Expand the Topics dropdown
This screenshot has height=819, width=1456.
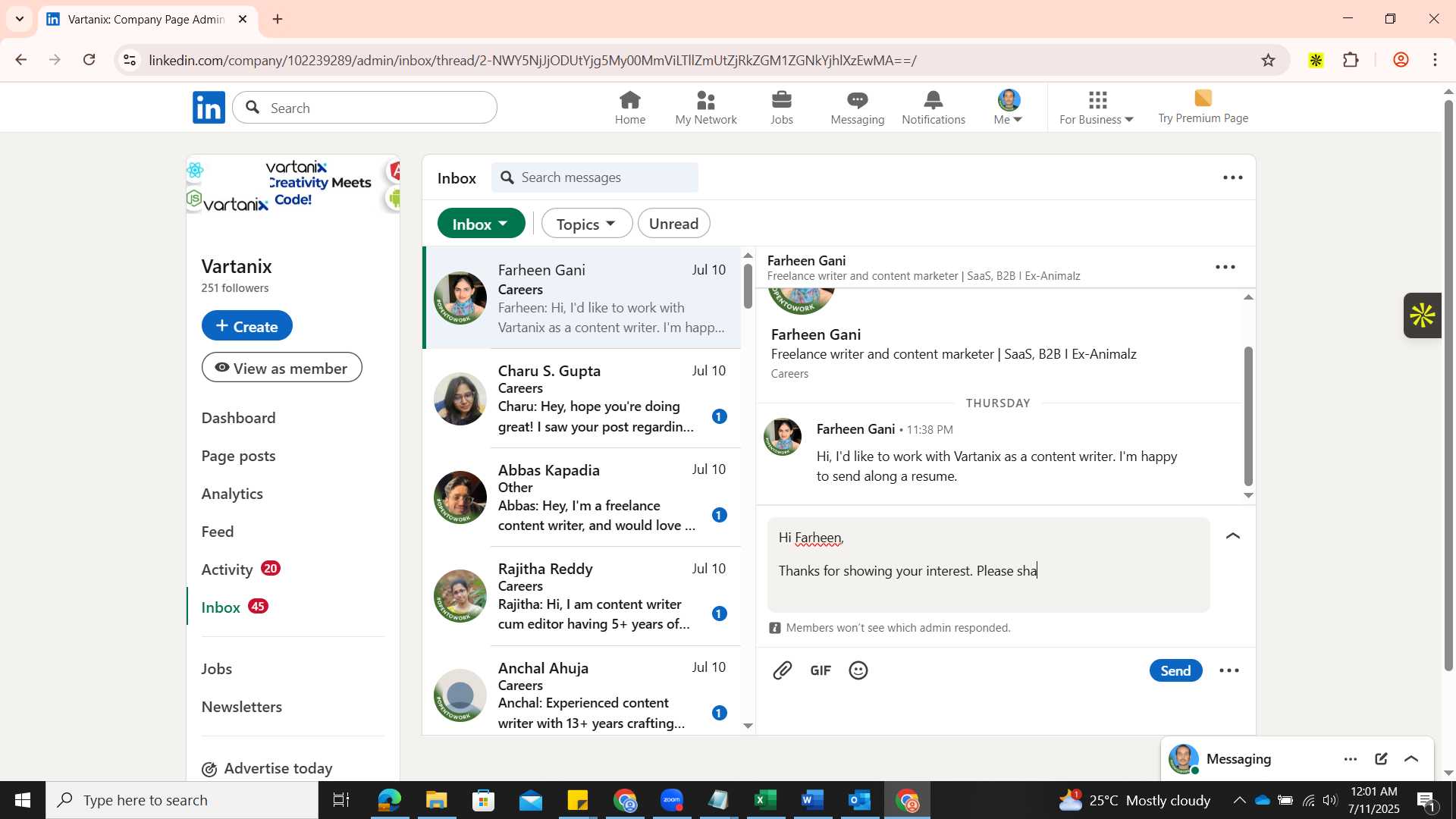pyautogui.click(x=586, y=224)
